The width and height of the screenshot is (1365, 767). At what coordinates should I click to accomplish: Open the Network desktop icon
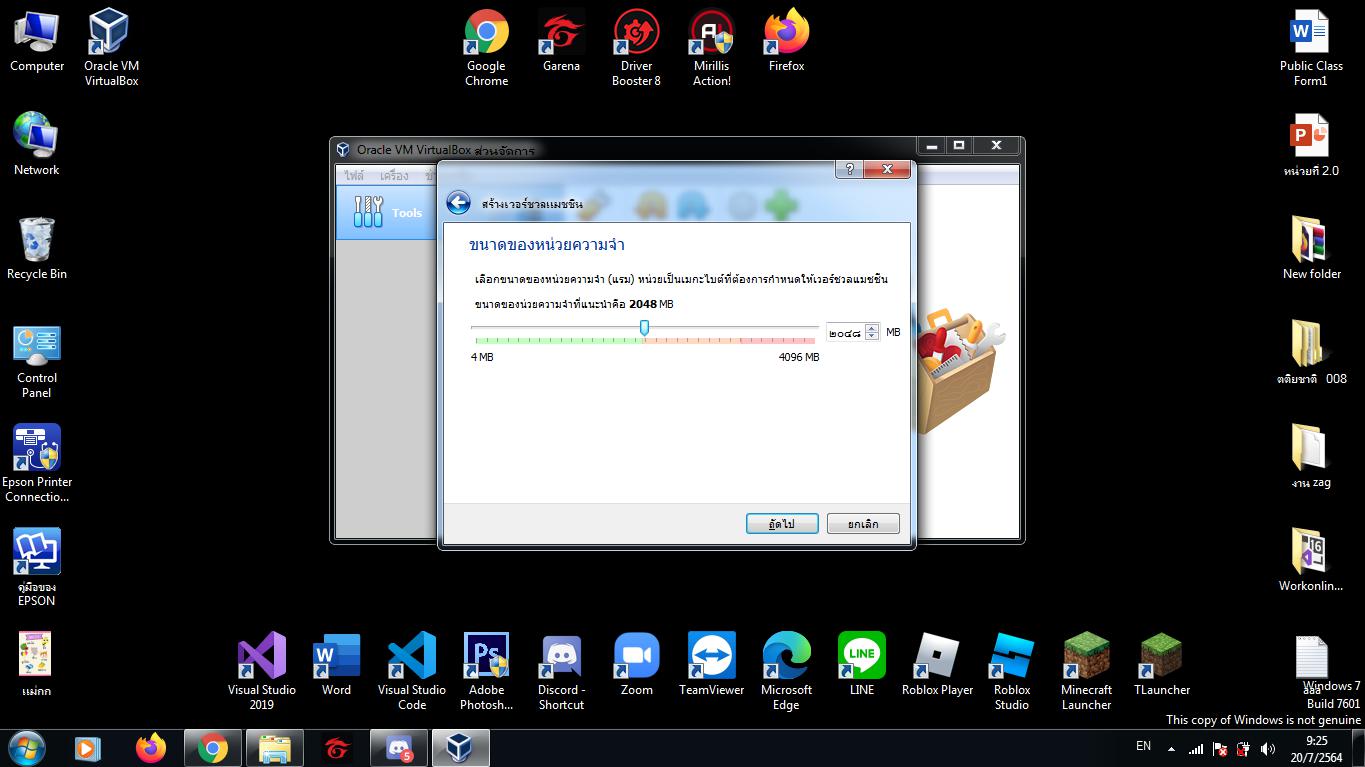37,144
